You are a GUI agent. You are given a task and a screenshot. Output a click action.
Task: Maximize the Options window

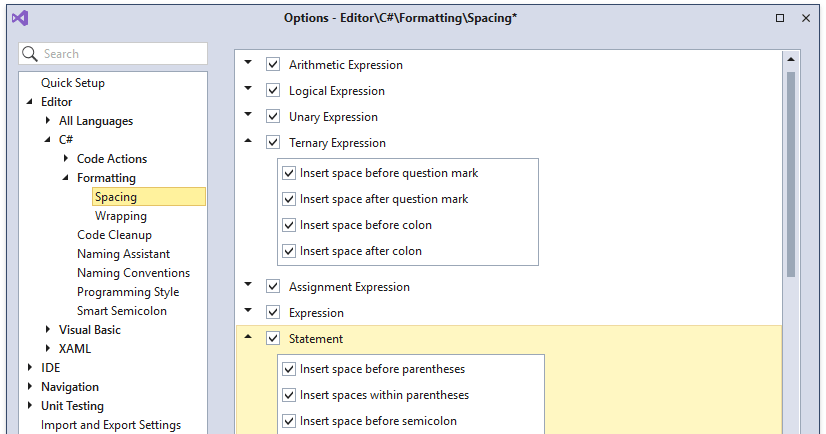[780, 18]
